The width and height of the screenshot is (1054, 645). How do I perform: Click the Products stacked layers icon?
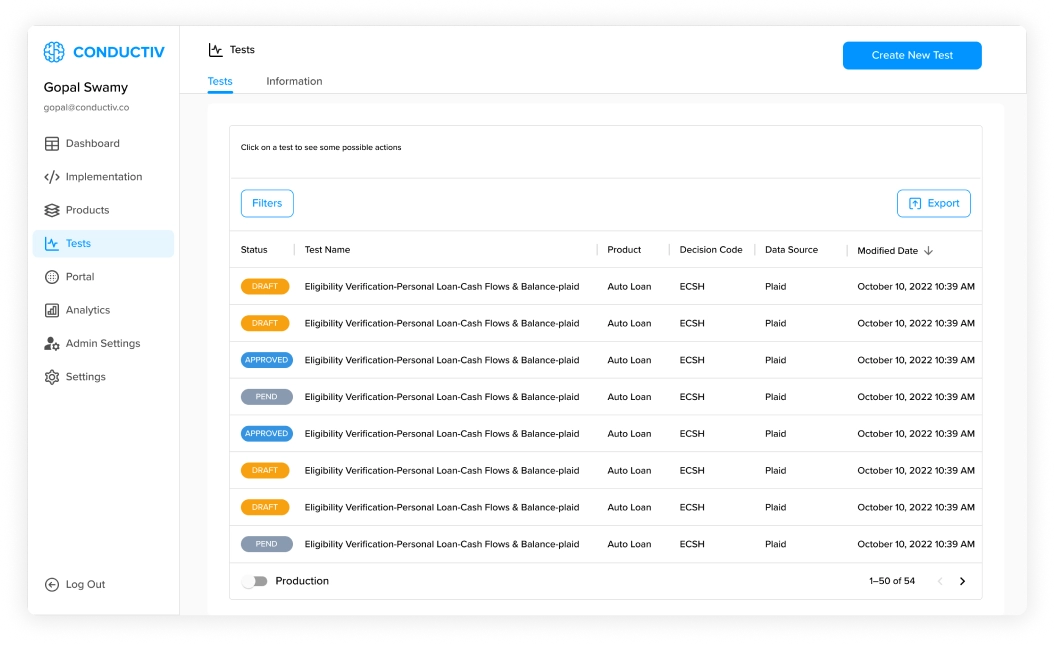(52, 210)
